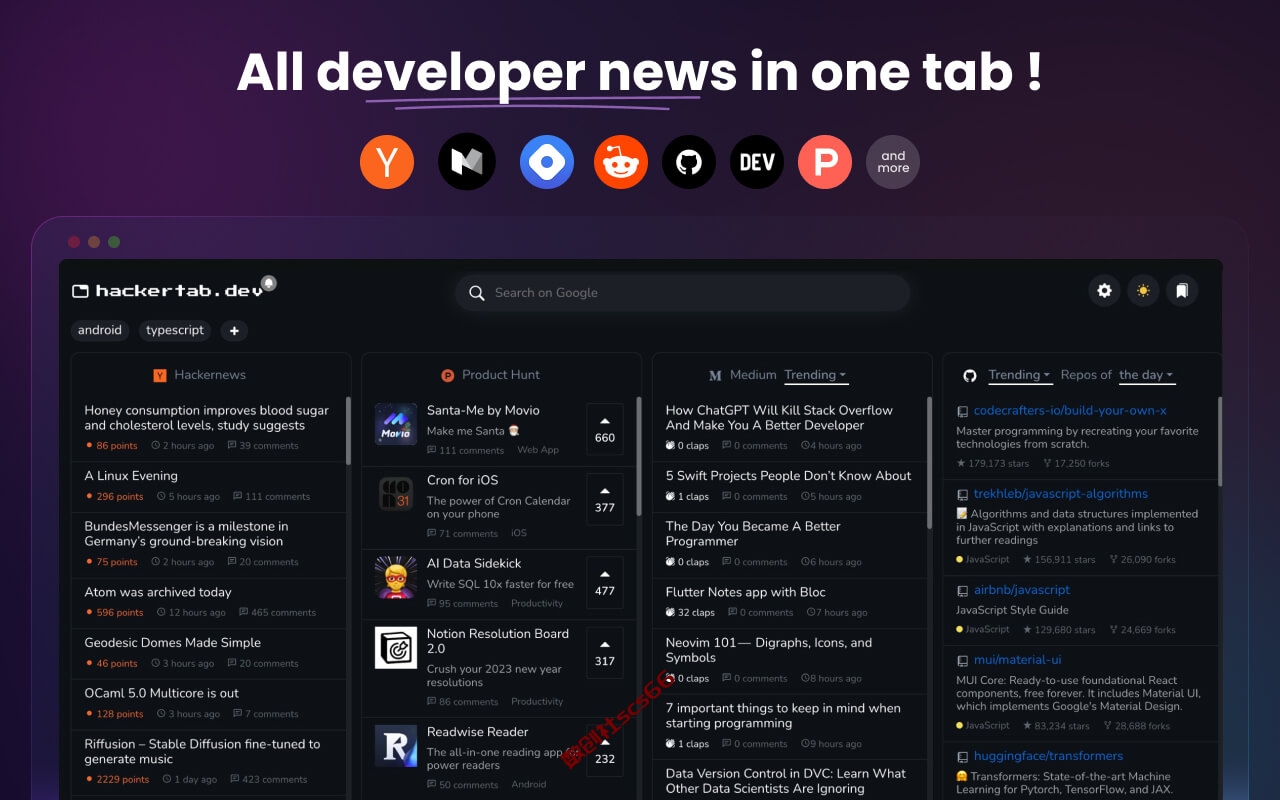
Task: Open airbnb/javascript repo
Action: pos(1022,590)
